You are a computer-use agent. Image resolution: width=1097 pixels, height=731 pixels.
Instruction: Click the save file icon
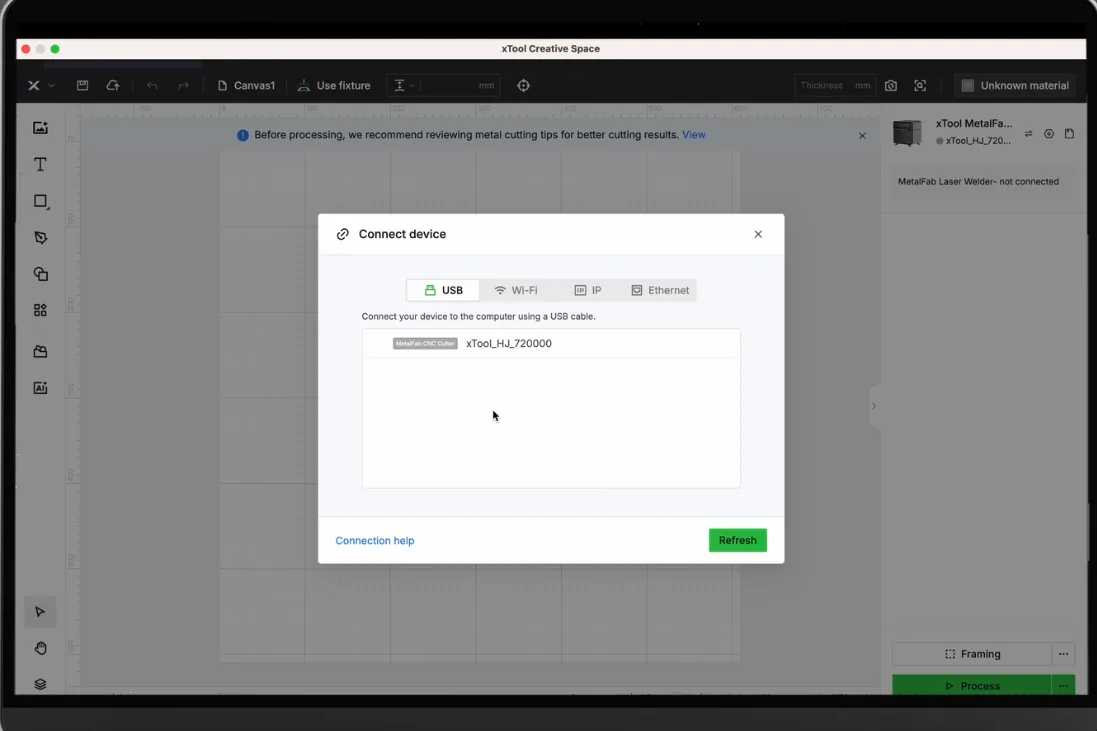click(83, 85)
